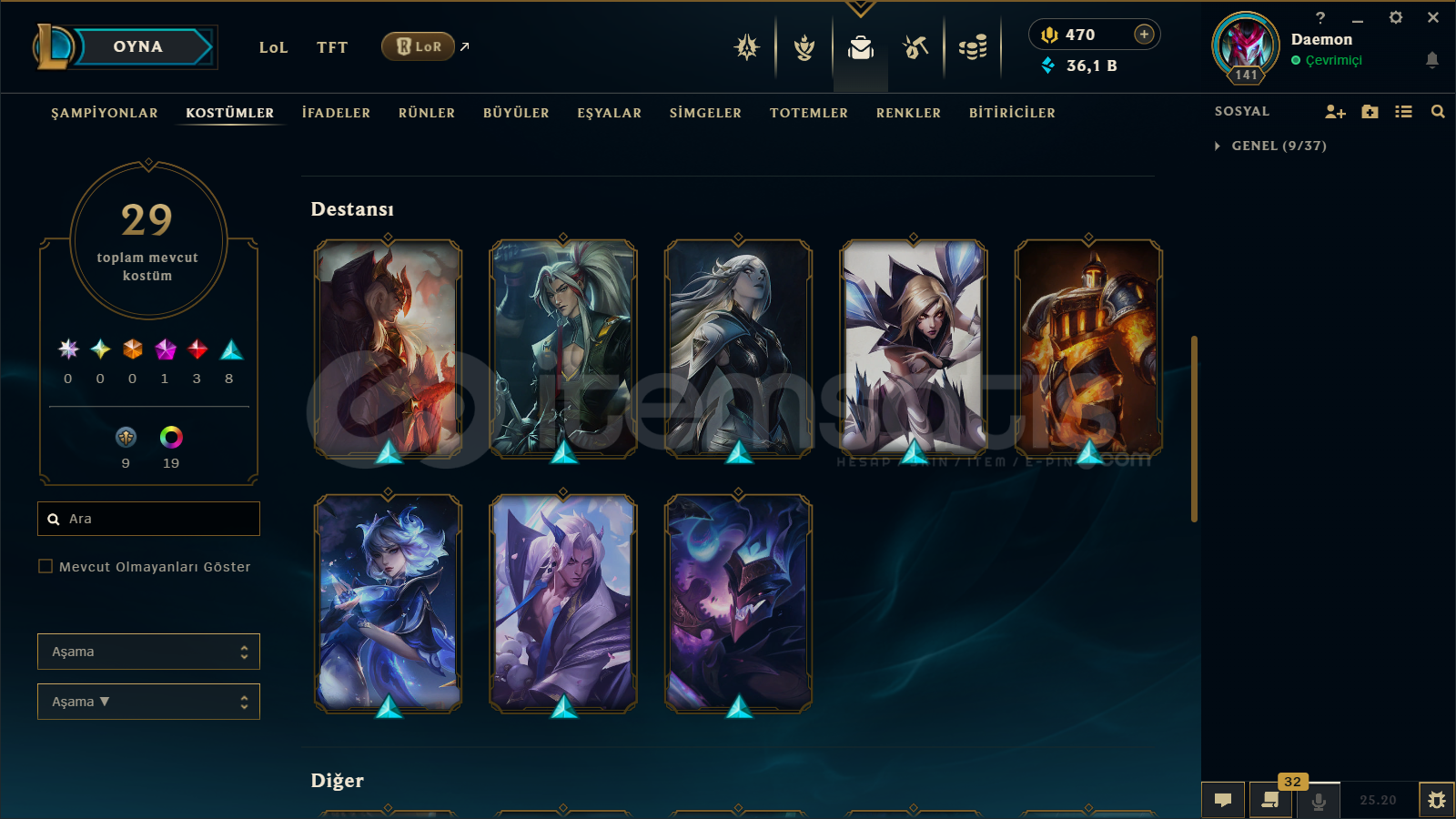Open the missions icon with 32 badge
Image resolution: width=1456 pixels, height=819 pixels.
1271,800
